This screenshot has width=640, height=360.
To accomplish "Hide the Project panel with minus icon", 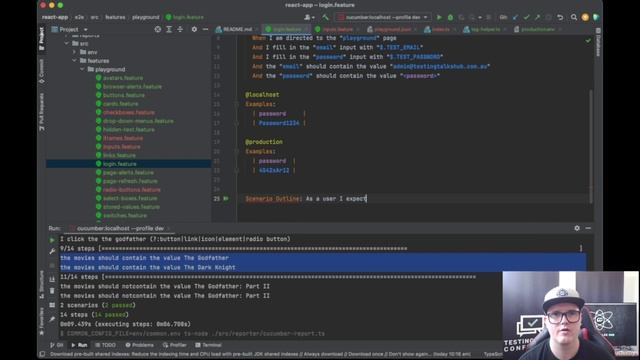I will [205, 29].
